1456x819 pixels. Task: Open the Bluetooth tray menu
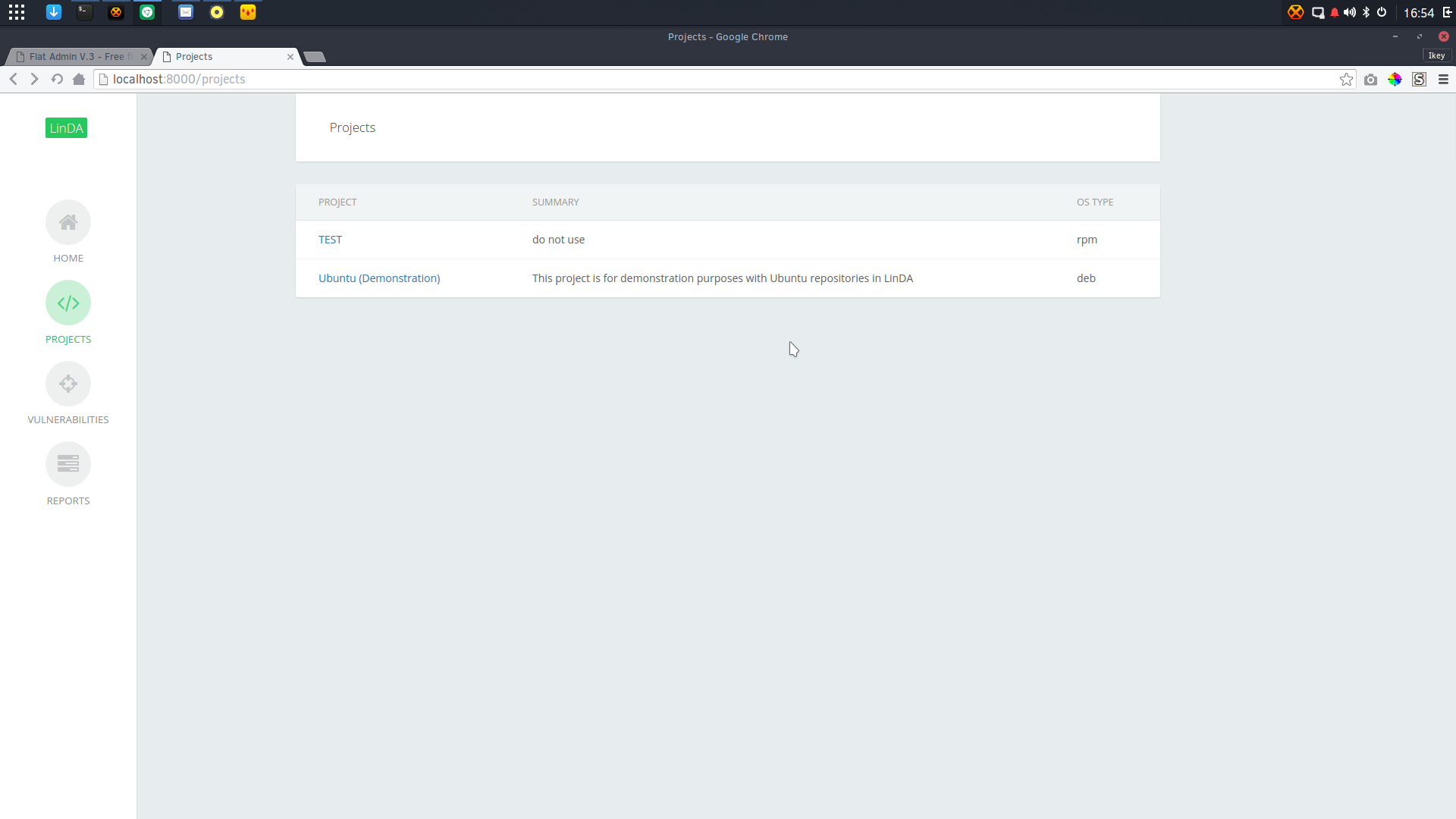(1367, 12)
